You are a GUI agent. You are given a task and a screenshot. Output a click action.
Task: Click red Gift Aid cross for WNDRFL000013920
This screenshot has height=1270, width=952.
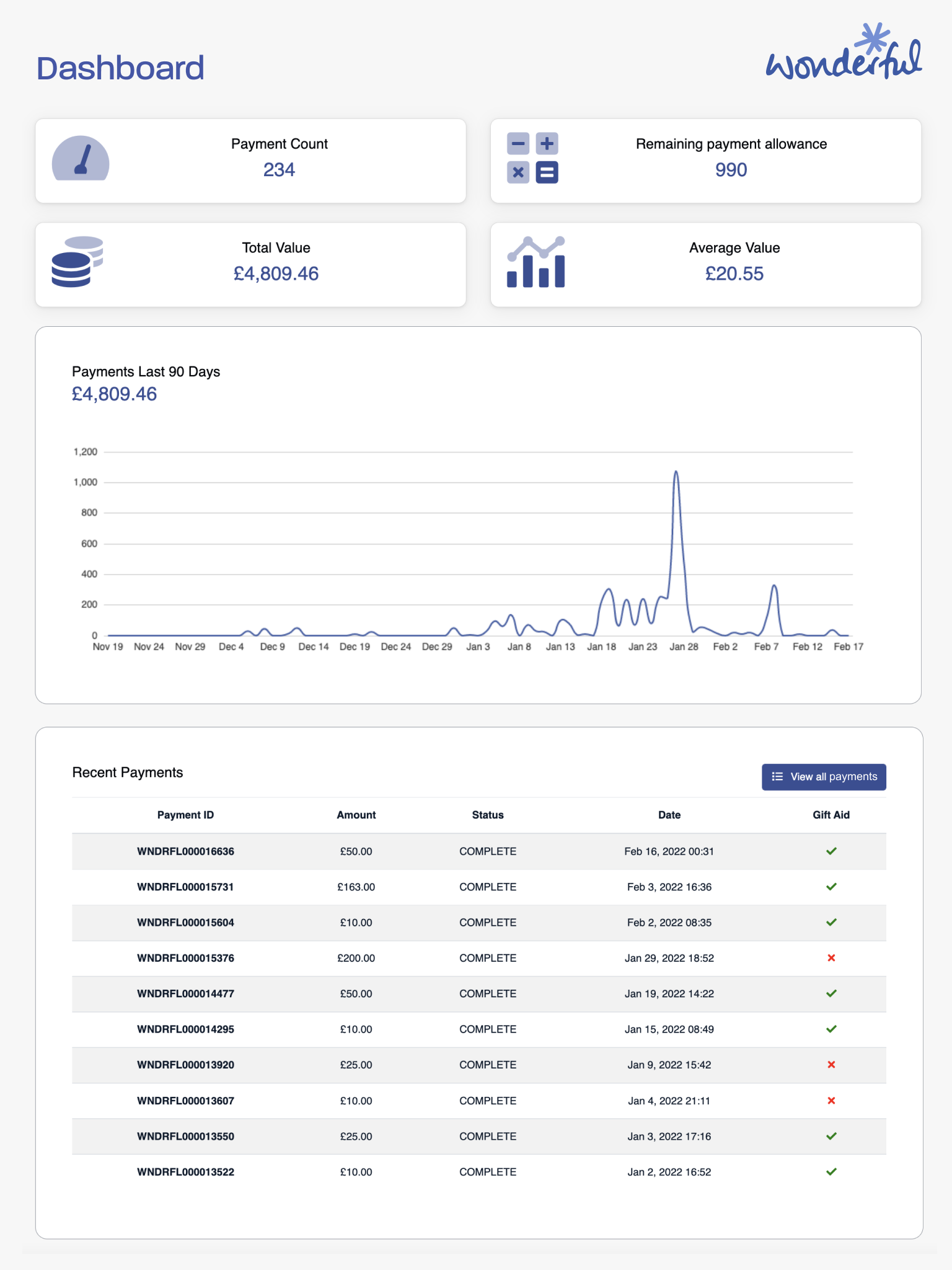pyautogui.click(x=831, y=1065)
